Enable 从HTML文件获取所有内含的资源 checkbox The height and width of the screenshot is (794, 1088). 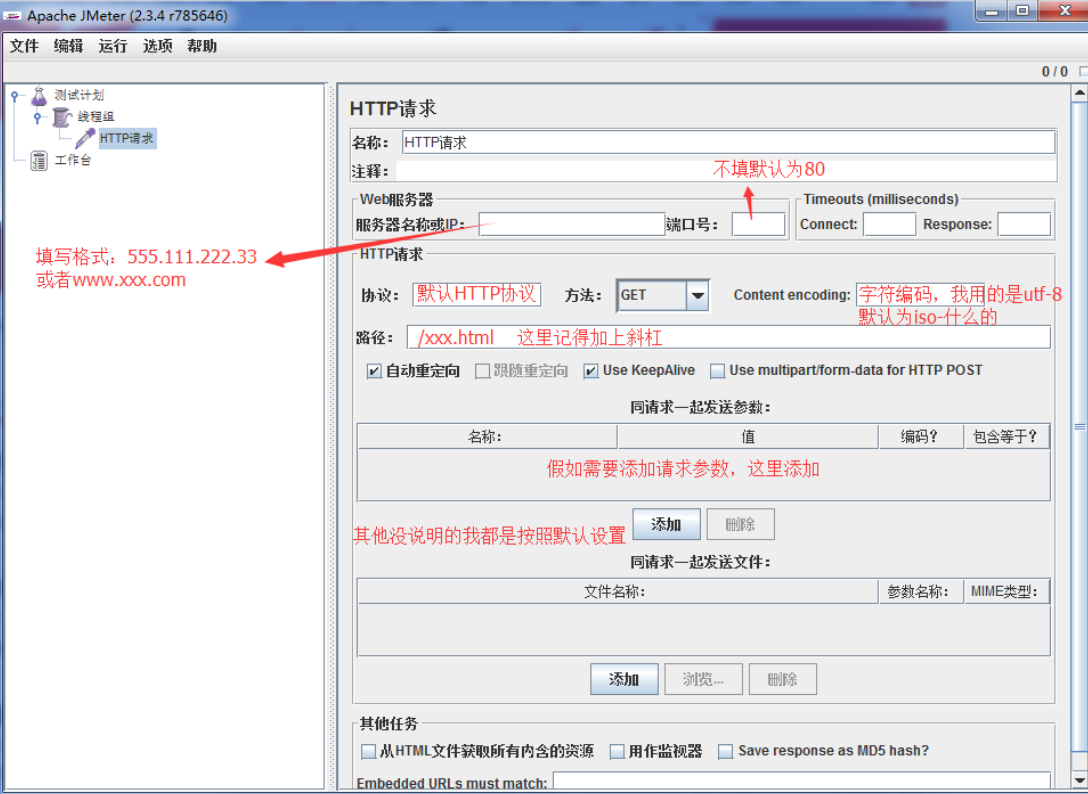[368, 751]
